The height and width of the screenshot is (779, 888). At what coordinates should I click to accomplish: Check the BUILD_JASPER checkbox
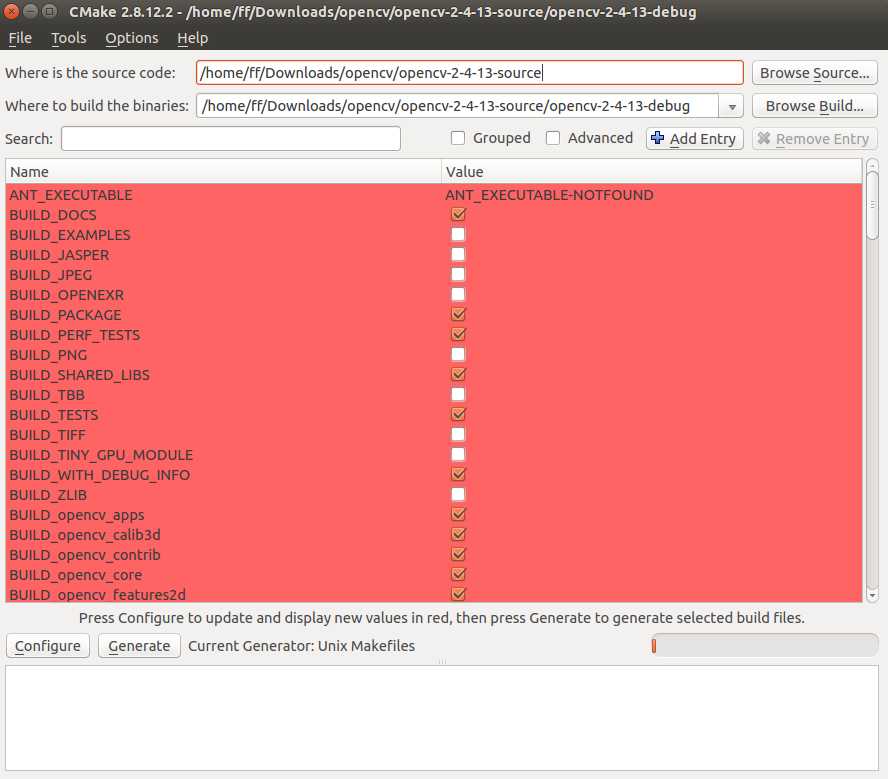pos(458,255)
